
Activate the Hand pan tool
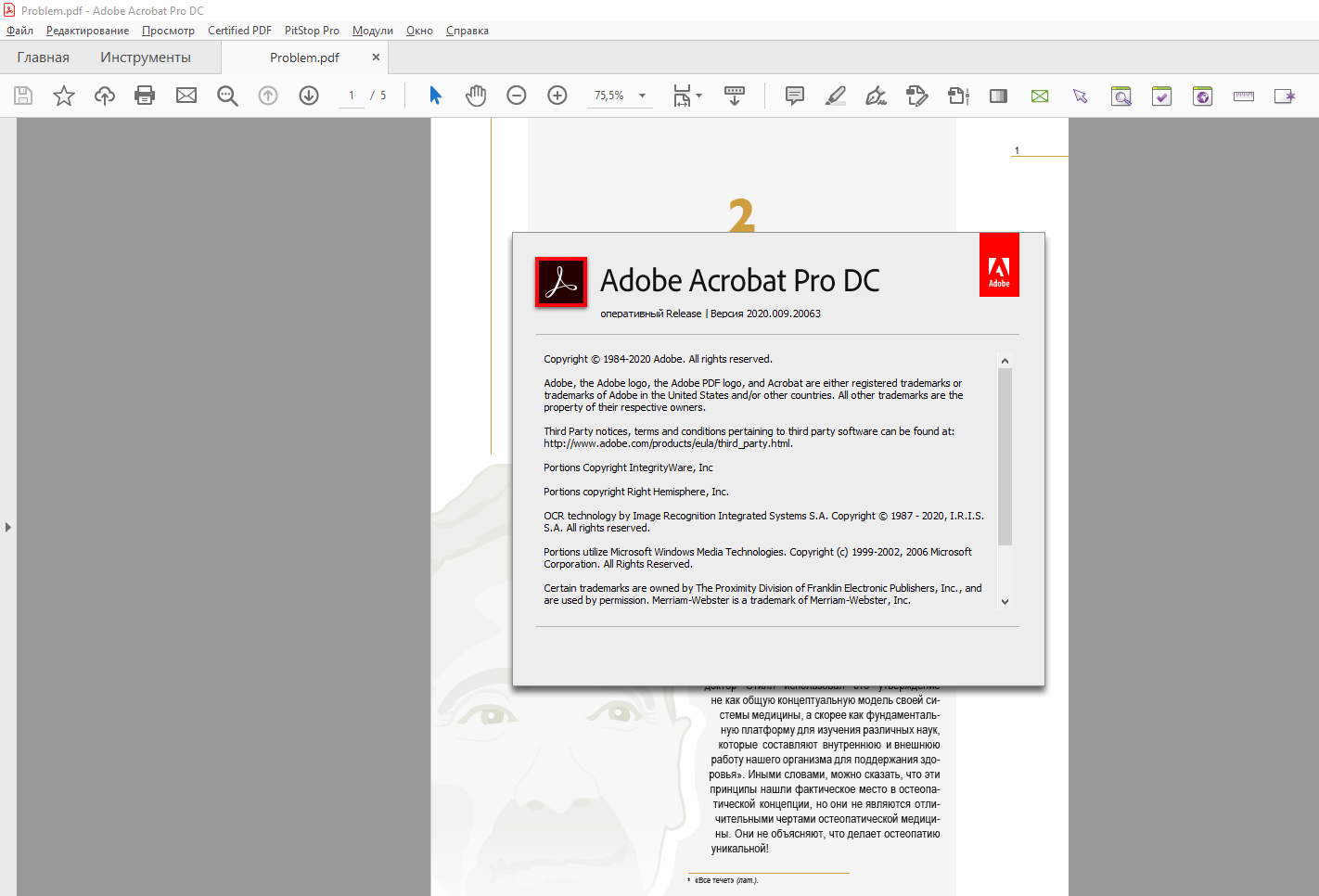click(476, 96)
